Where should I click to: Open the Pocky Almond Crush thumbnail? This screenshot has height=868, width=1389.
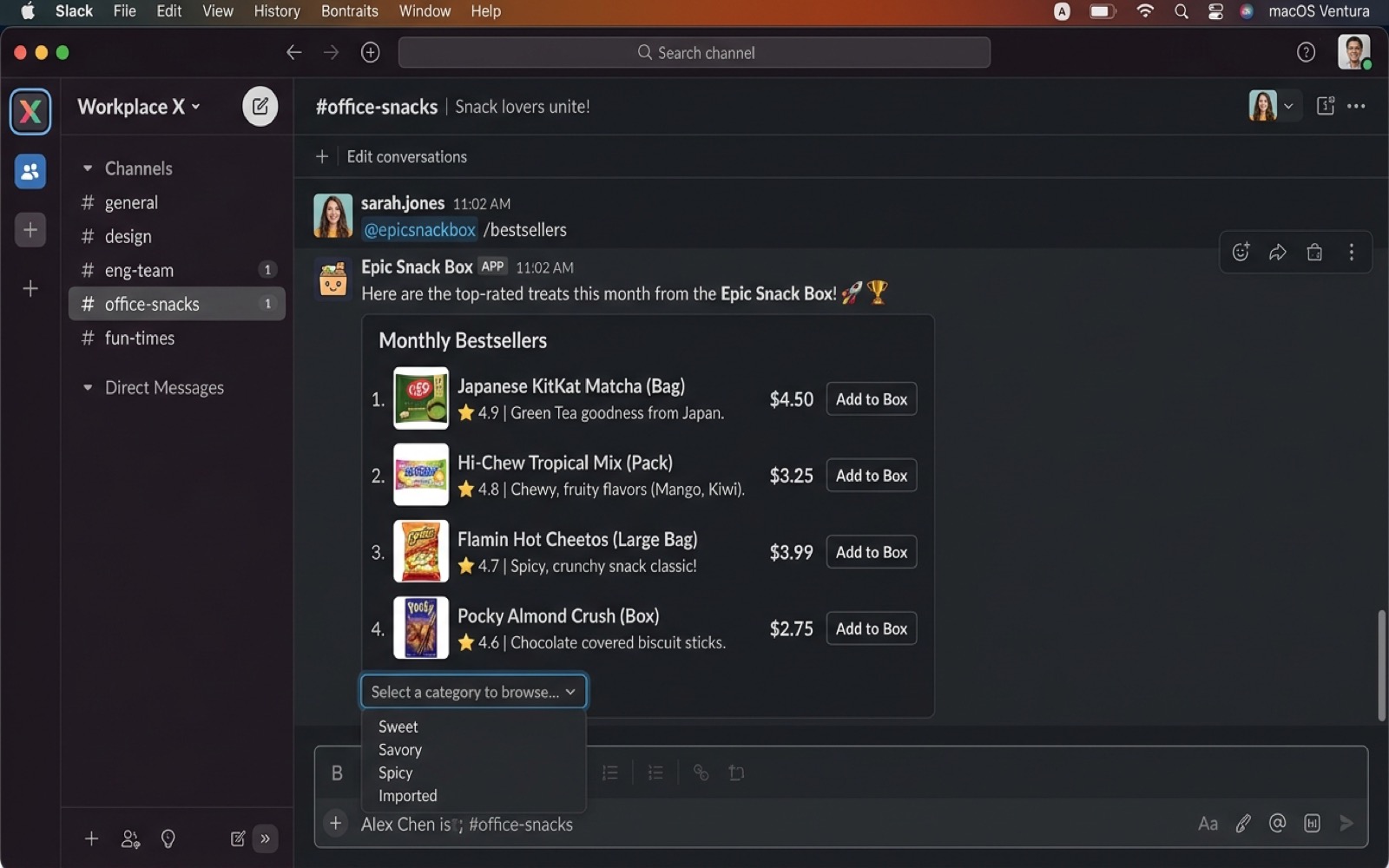pyautogui.click(x=421, y=628)
